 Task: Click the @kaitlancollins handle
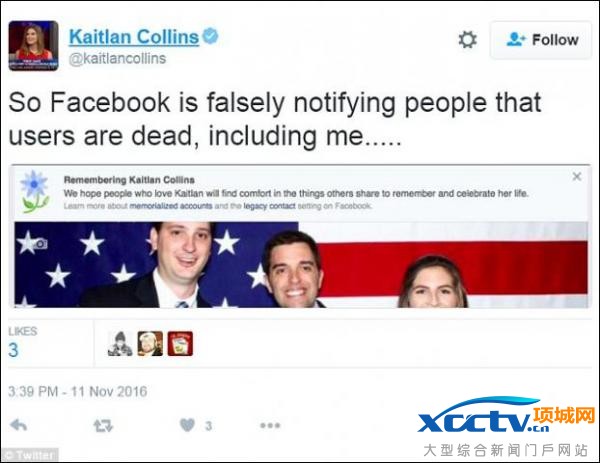[x=117, y=59]
